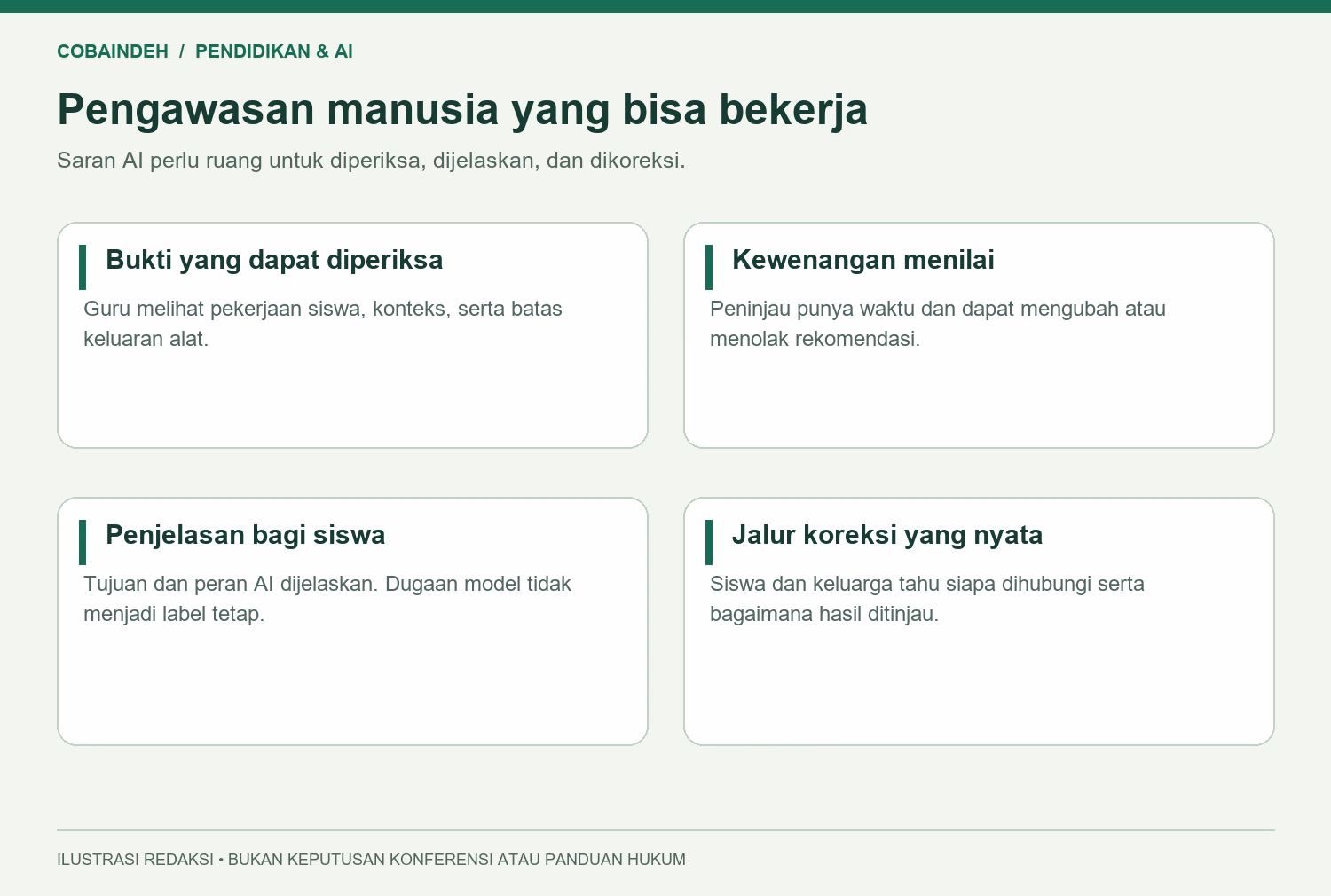The image size is (1331, 896).
Task: Click the footer note ILUSTRASI REDAKSI
Action: [x=371, y=860]
